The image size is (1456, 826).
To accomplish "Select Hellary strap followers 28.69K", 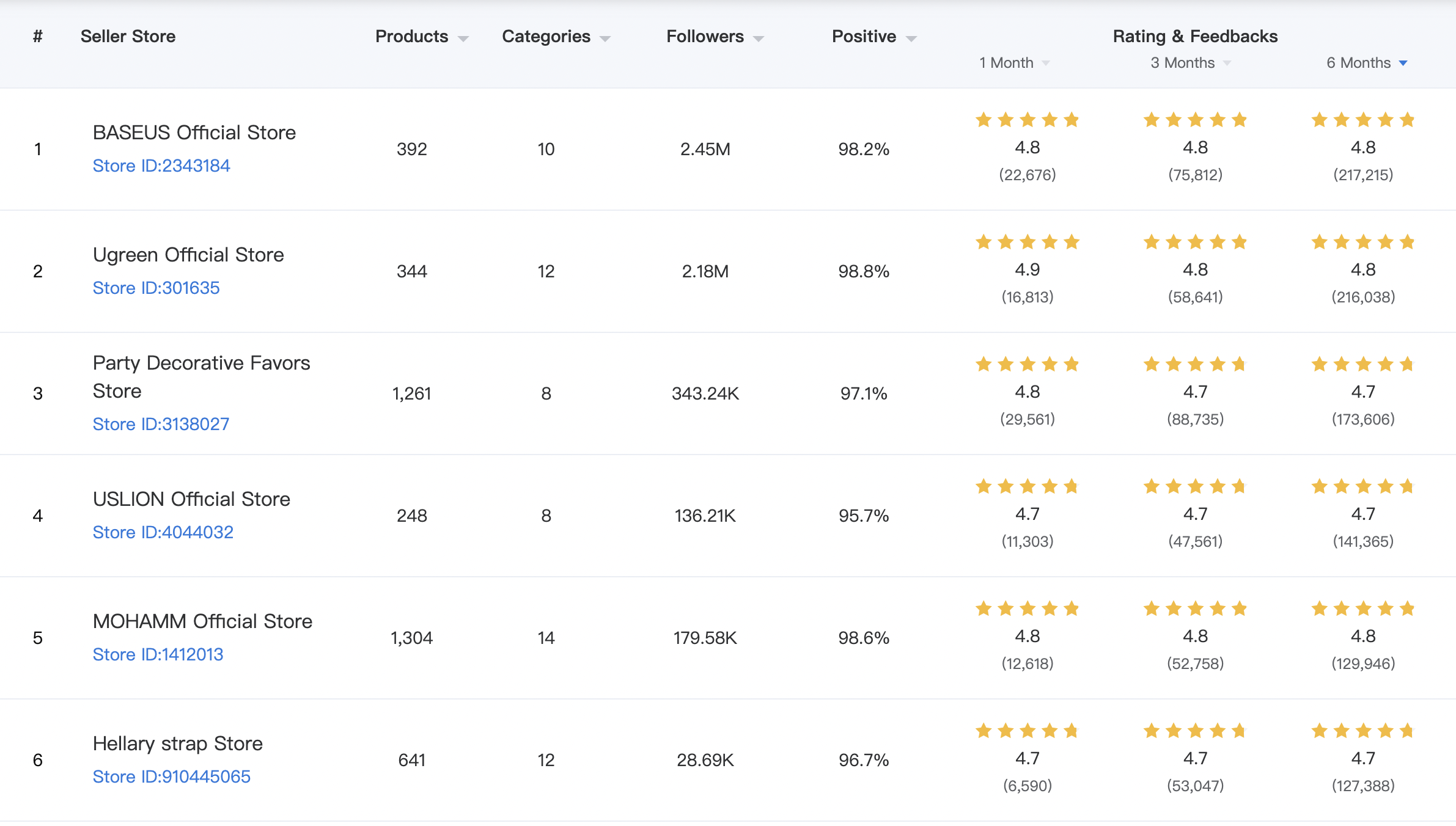I will pos(705,760).
